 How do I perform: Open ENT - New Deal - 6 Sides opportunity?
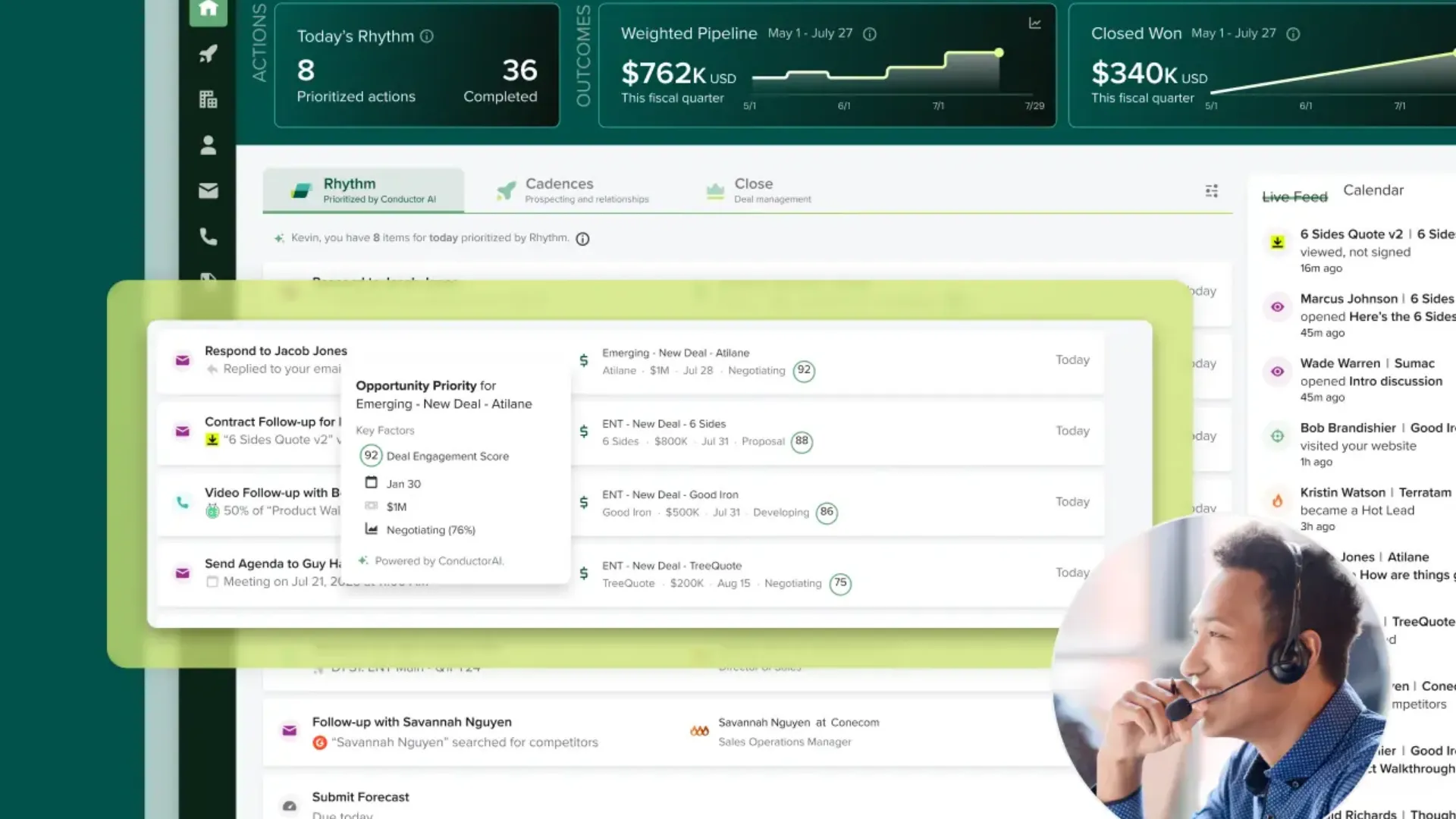[664, 424]
